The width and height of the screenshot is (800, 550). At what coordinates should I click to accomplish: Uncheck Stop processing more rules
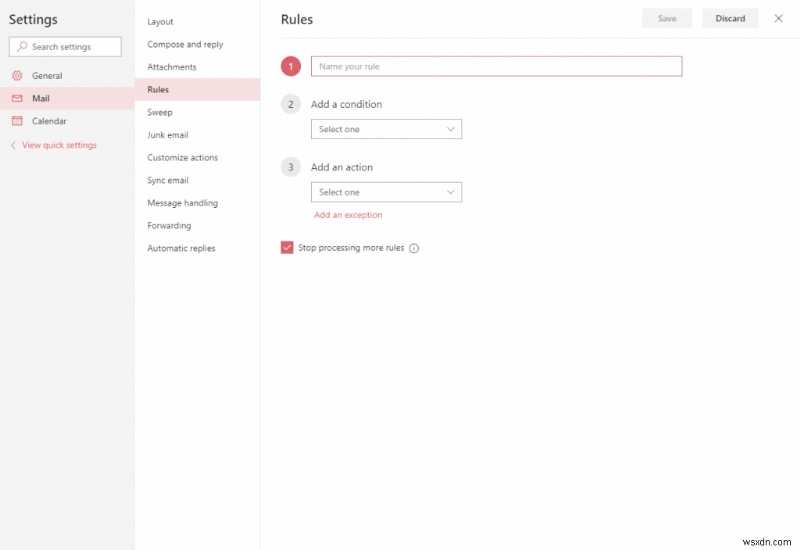tap(287, 247)
